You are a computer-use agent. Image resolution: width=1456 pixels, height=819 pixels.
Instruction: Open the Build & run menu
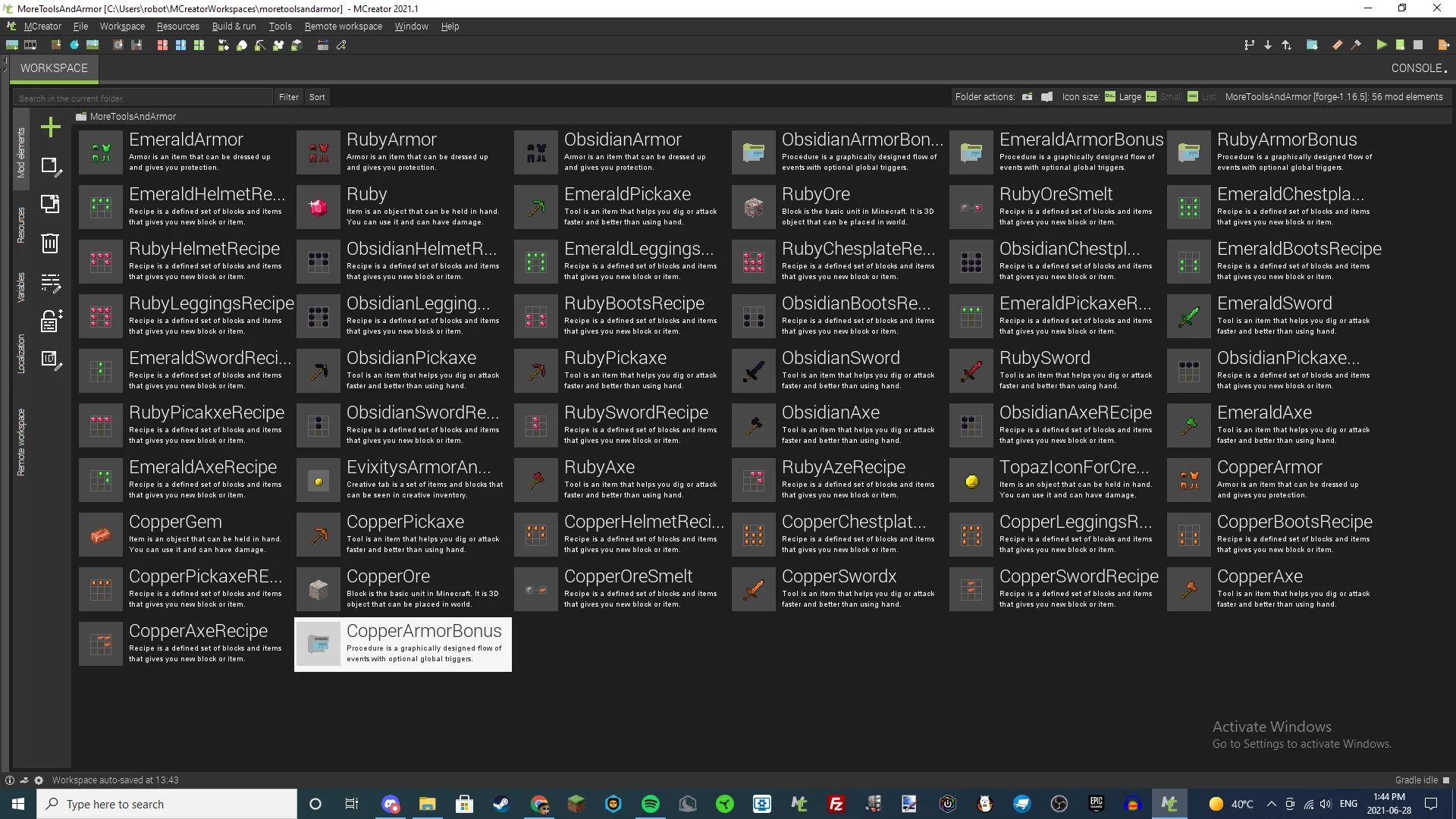tap(234, 27)
